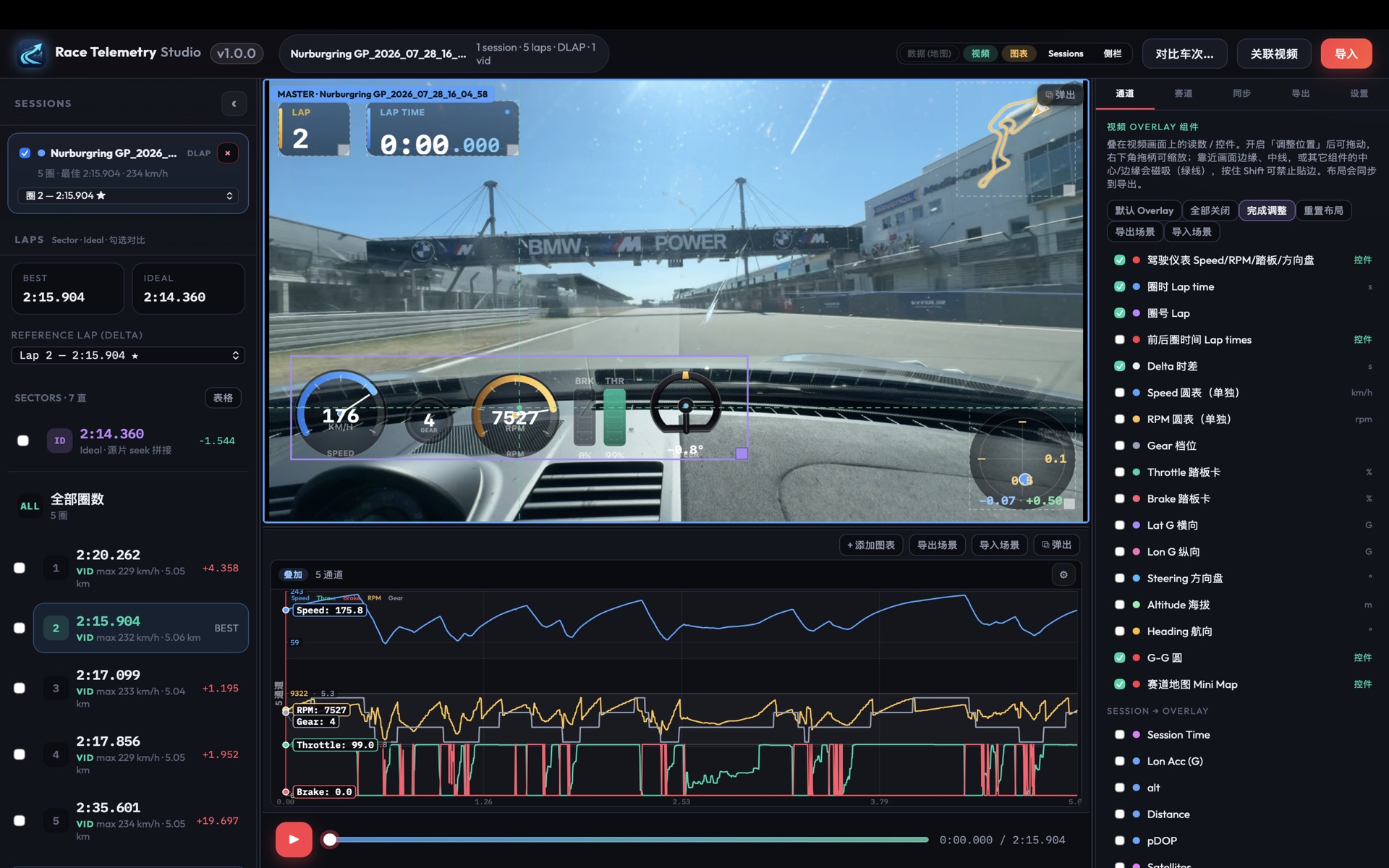1389x868 pixels.
Task: Toggle the 数据(地图) view pill
Action: (x=929, y=54)
